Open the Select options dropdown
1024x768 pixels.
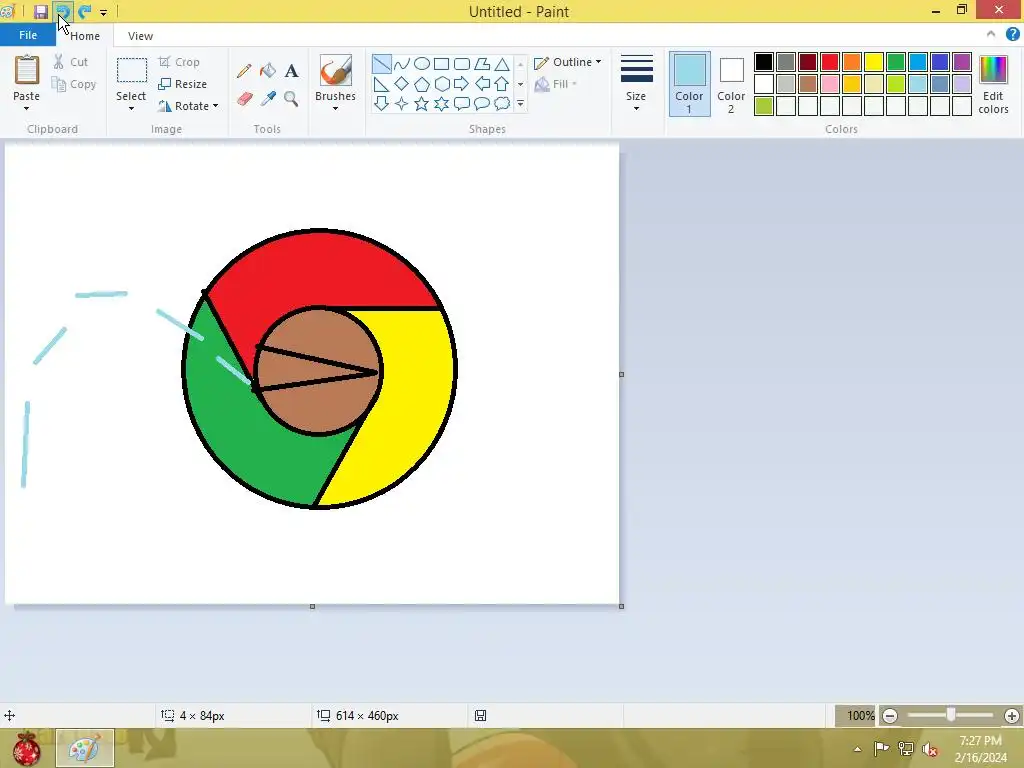[131, 108]
